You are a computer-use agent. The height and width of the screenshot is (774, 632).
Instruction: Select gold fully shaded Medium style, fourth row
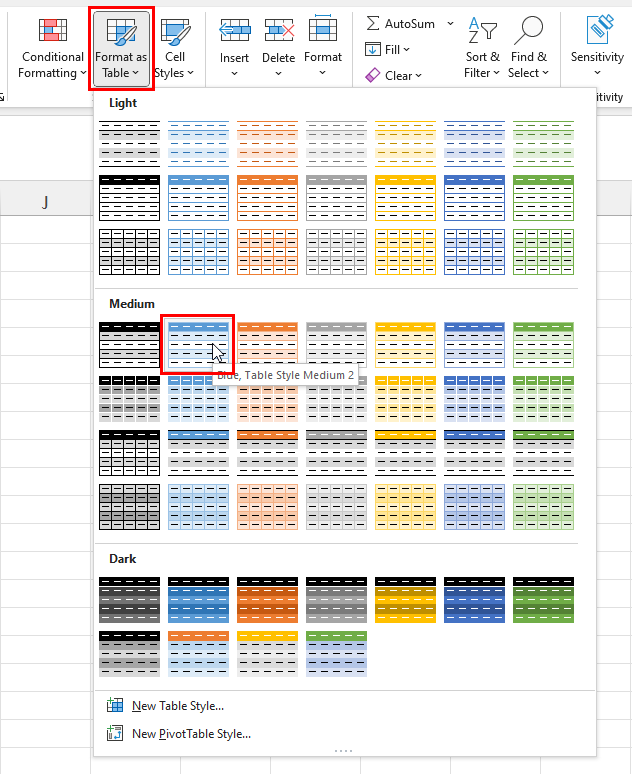(405, 507)
